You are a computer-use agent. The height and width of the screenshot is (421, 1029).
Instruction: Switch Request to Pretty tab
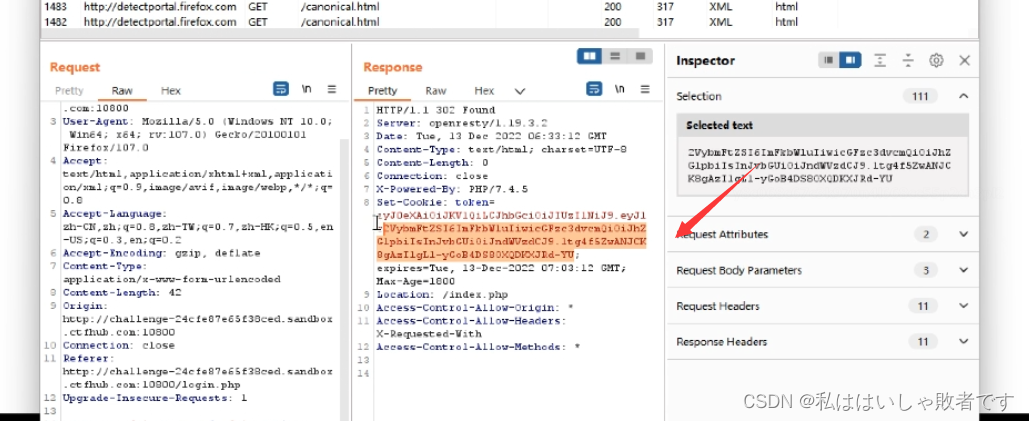point(69,90)
